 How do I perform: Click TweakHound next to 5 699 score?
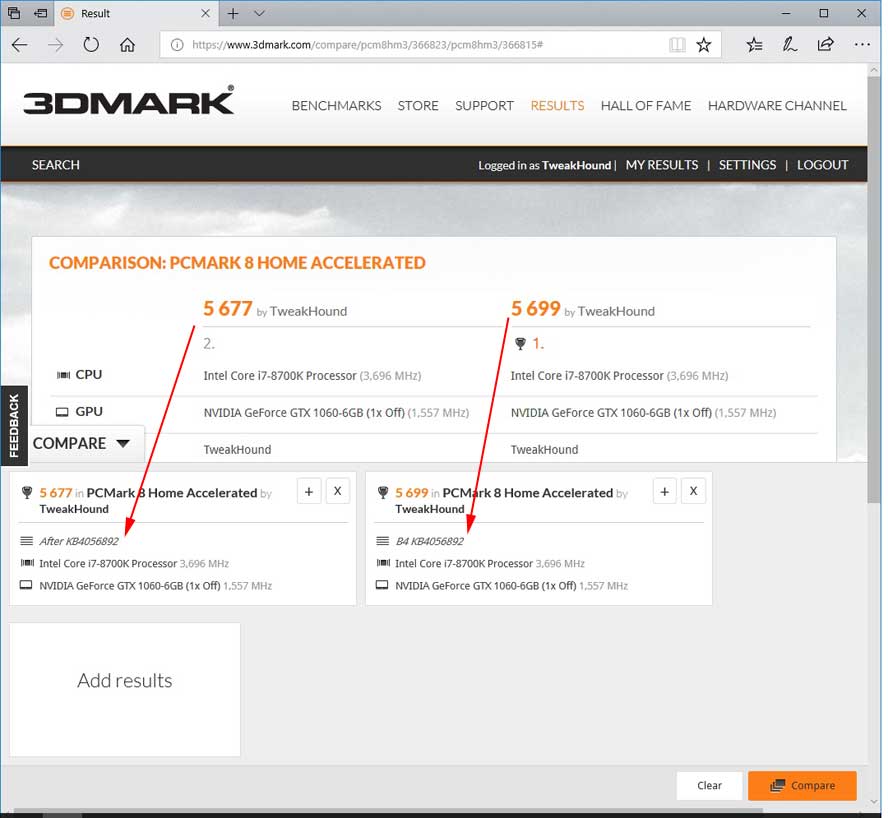click(x=616, y=312)
